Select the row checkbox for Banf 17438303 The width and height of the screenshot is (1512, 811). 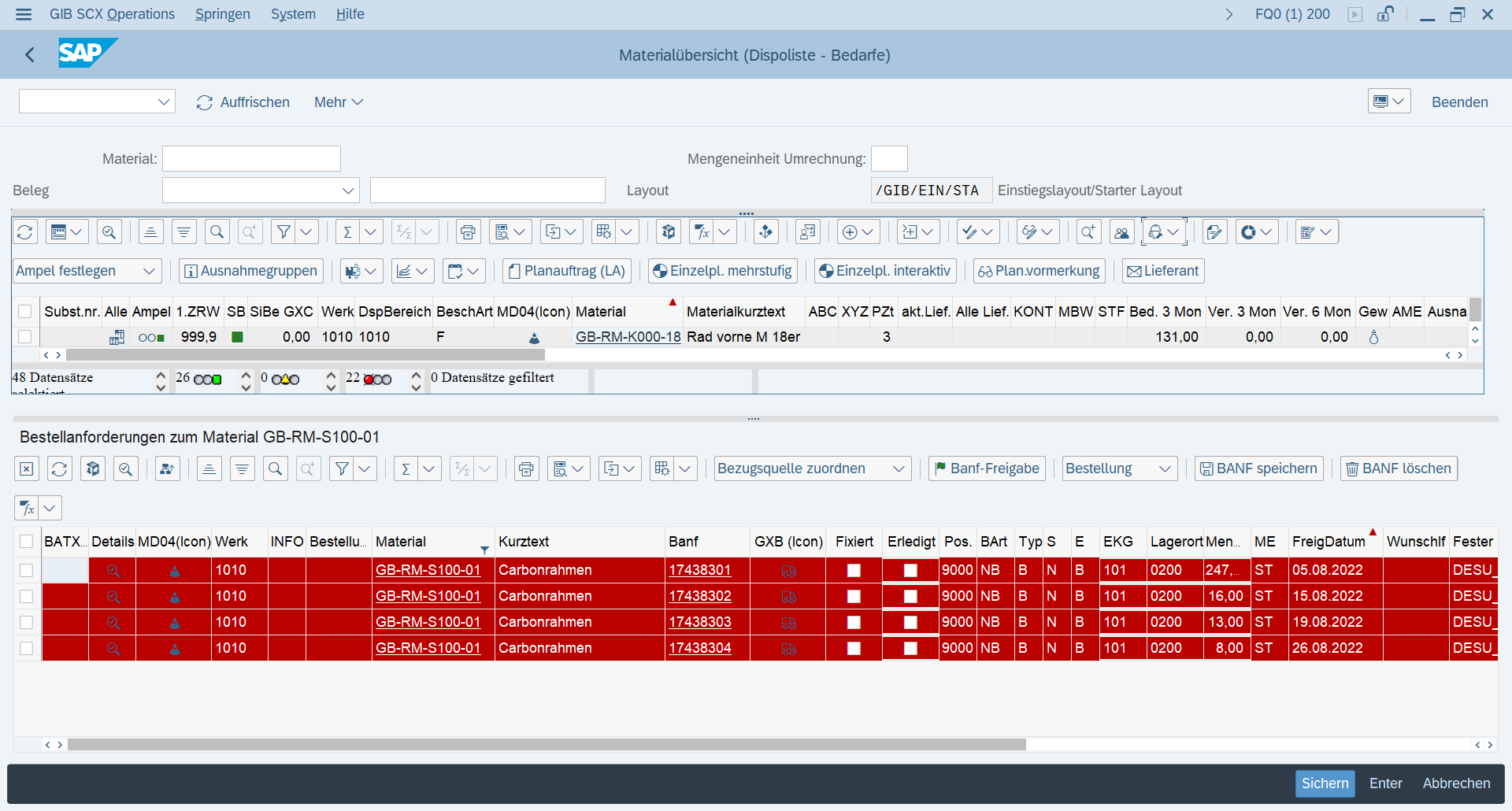pos(26,623)
